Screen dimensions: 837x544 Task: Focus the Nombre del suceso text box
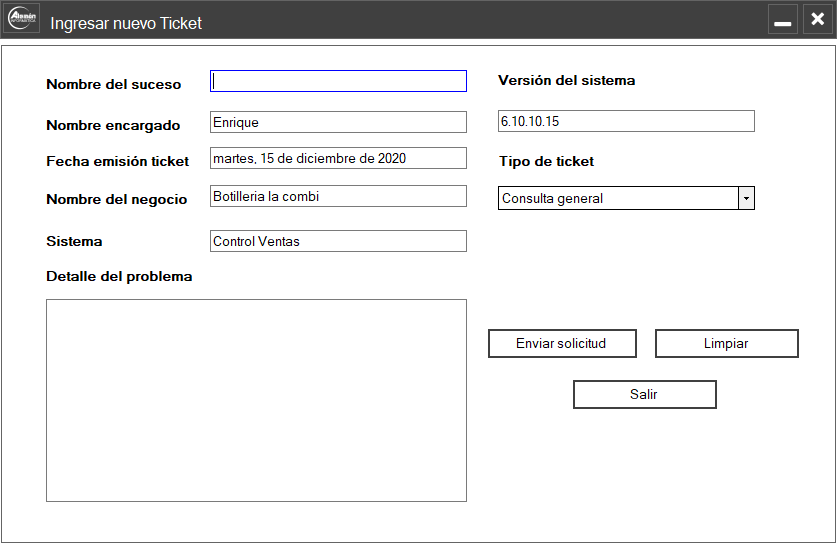(x=338, y=81)
